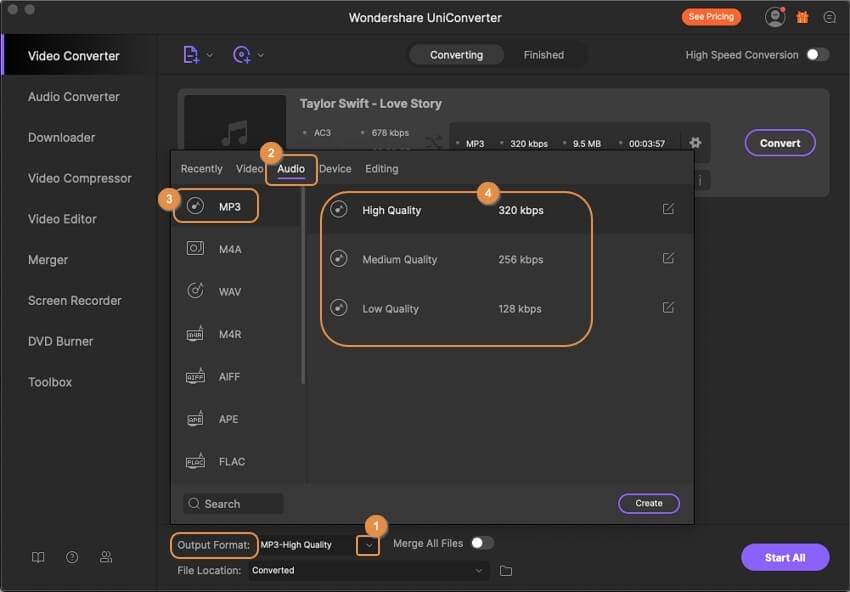850x592 pixels.
Task: Click the Convert button
Action: (780, 143)
